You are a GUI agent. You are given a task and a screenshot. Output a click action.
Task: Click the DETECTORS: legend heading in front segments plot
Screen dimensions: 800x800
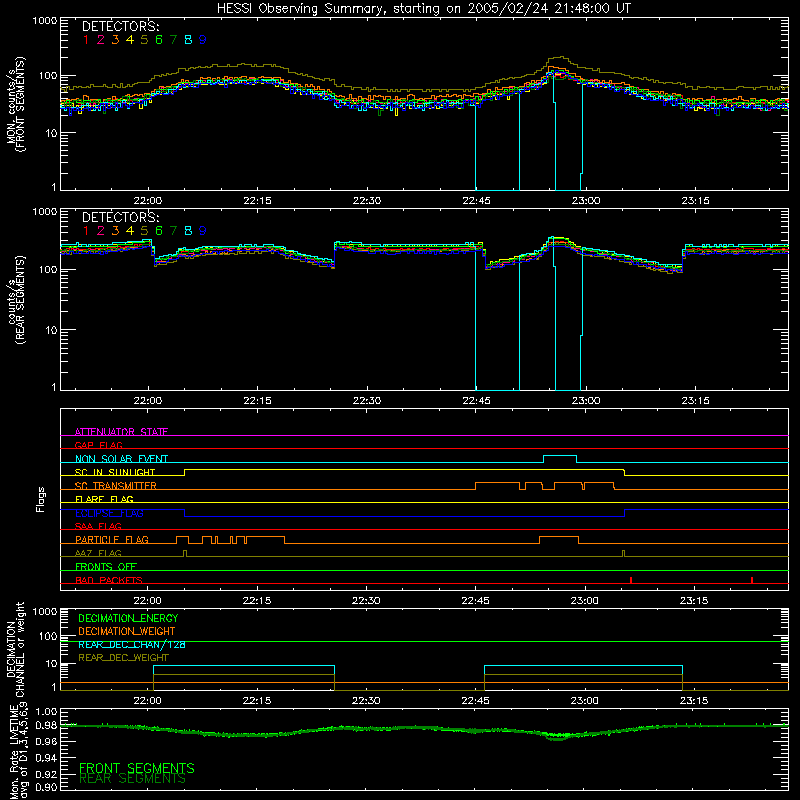pyautogui.click(x=120, y=26)
